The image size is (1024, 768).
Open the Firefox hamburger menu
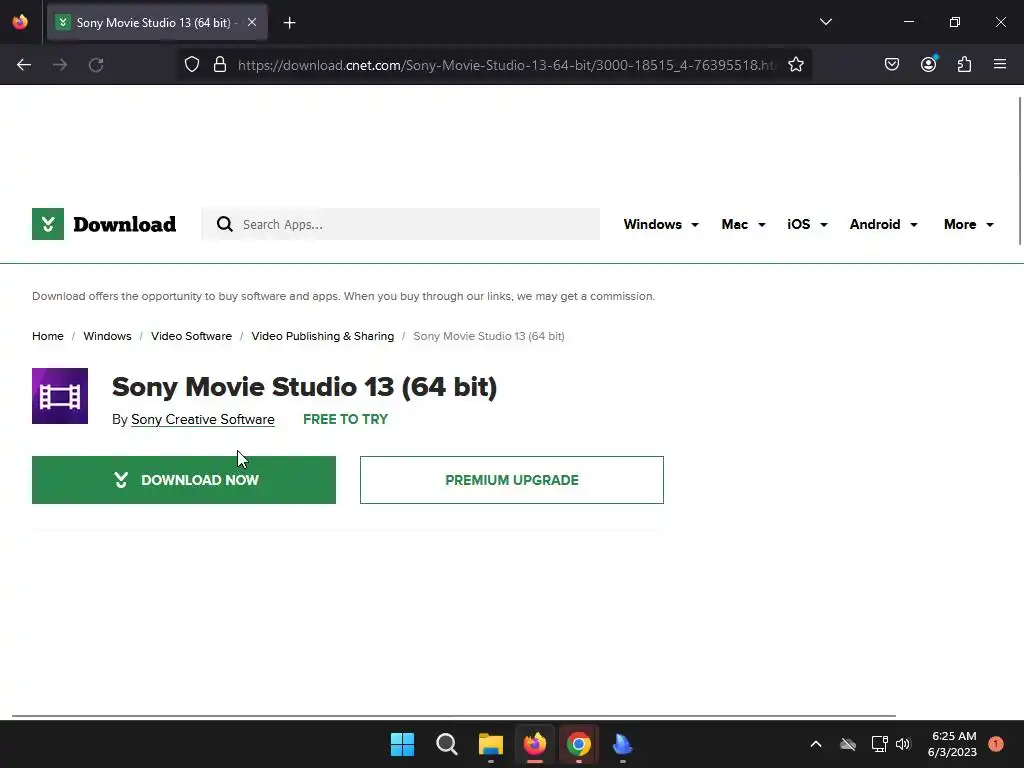coord(1000,64)
